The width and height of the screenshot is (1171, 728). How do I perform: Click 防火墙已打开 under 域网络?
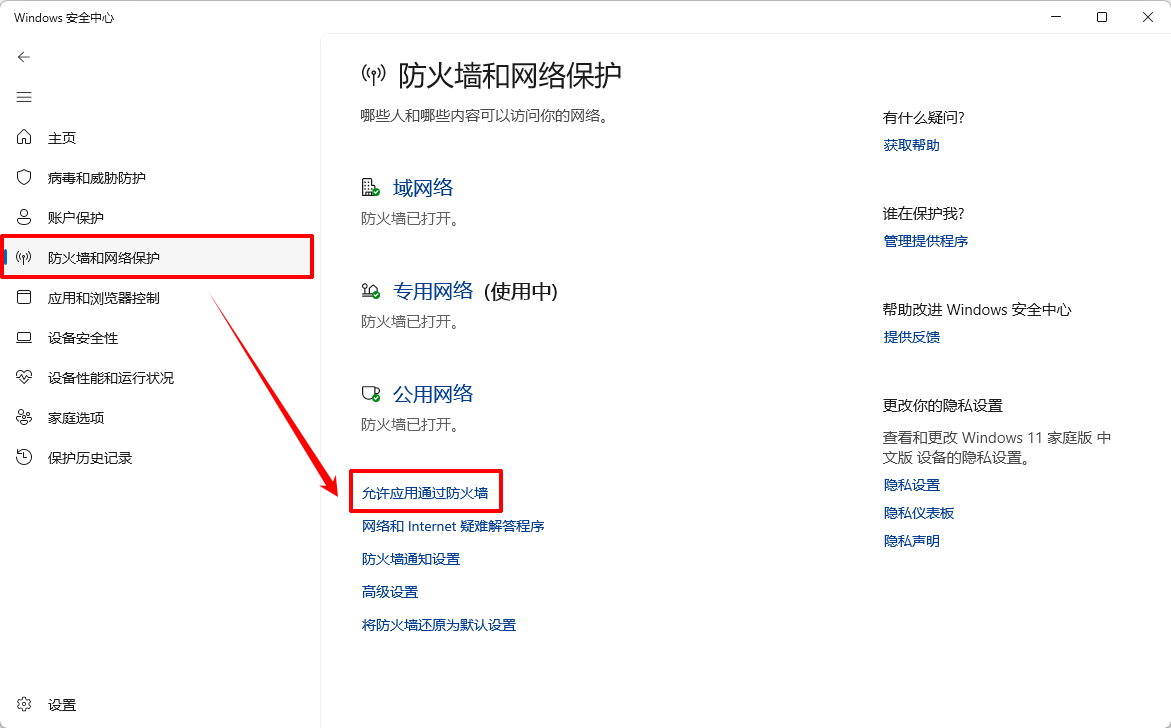409,219
